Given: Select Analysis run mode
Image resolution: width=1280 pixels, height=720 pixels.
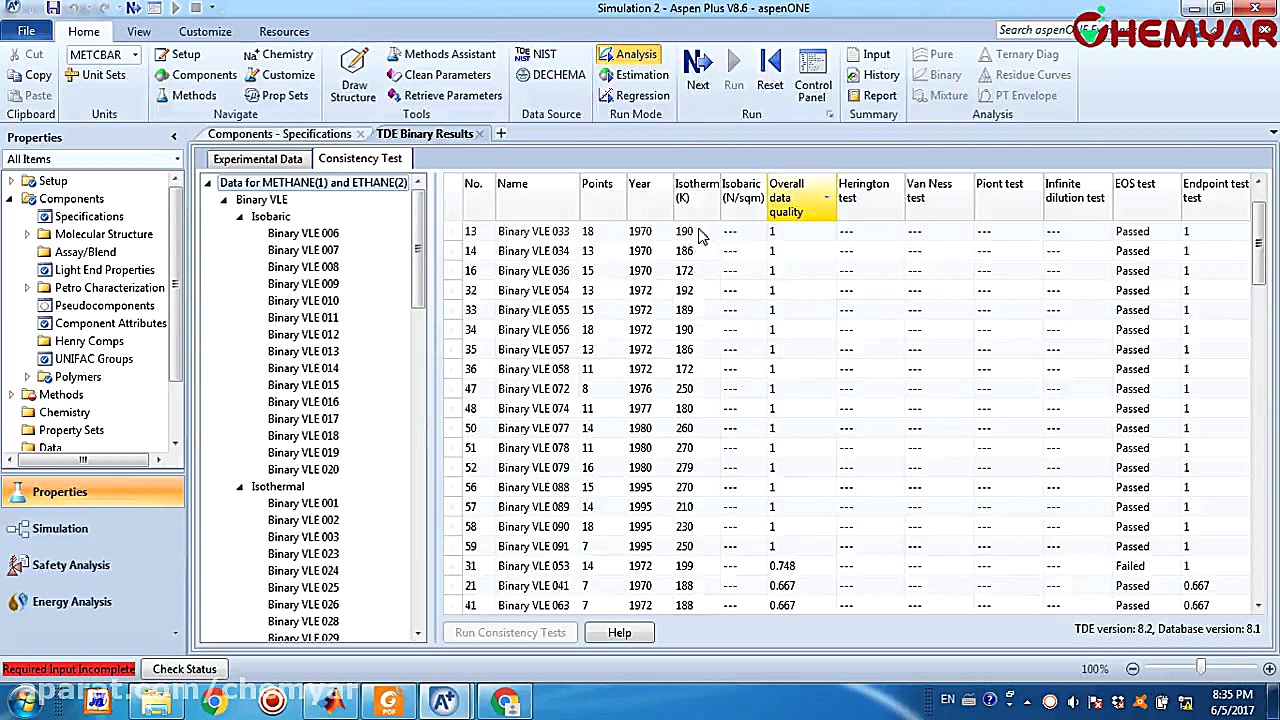Looking at the screenshot, I should 627,54.
